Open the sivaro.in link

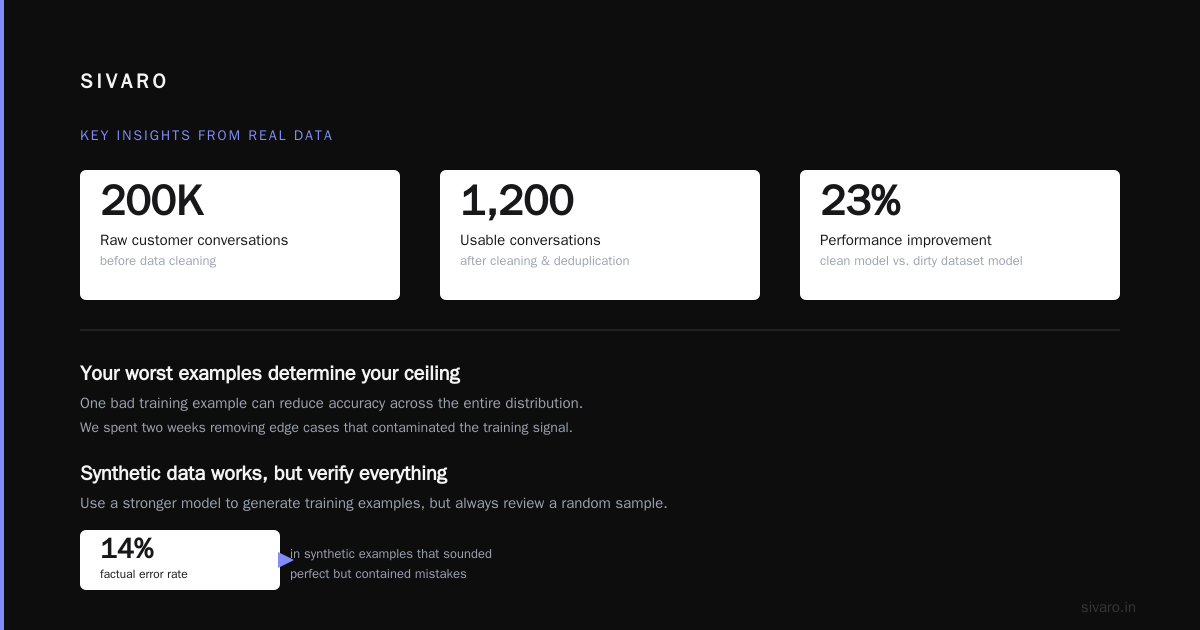click(1108, 607)
